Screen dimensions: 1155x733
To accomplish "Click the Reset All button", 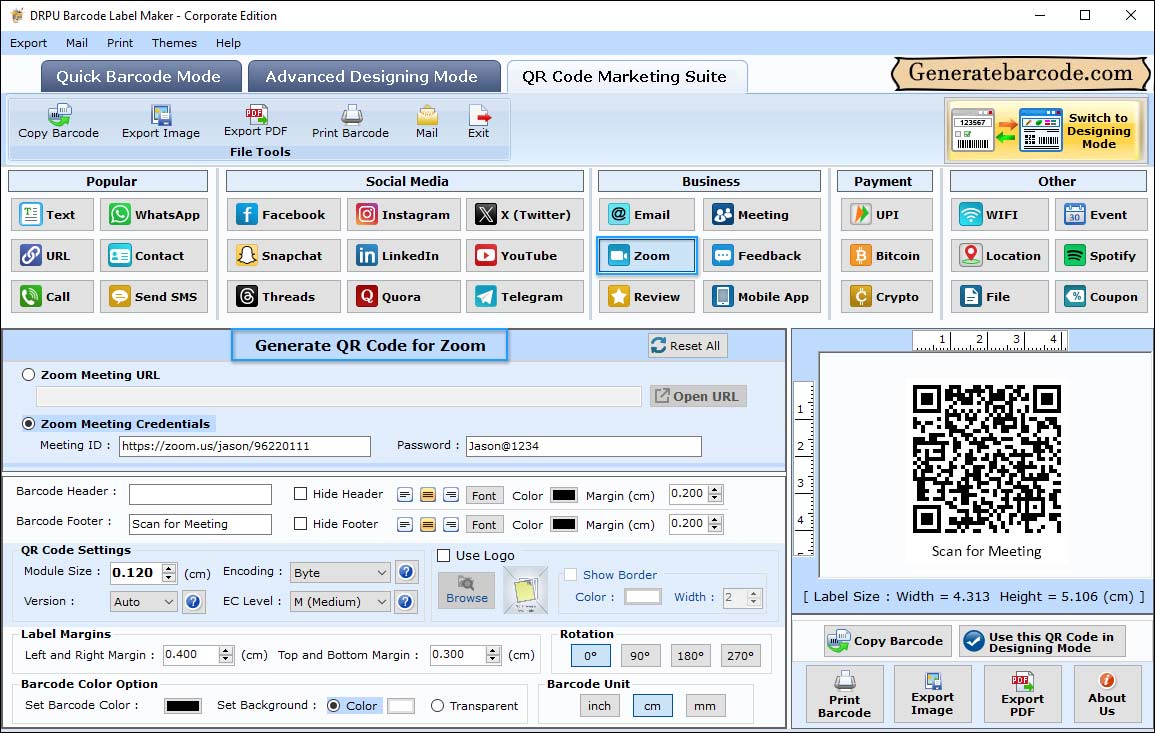I will [x=688, y=346].
